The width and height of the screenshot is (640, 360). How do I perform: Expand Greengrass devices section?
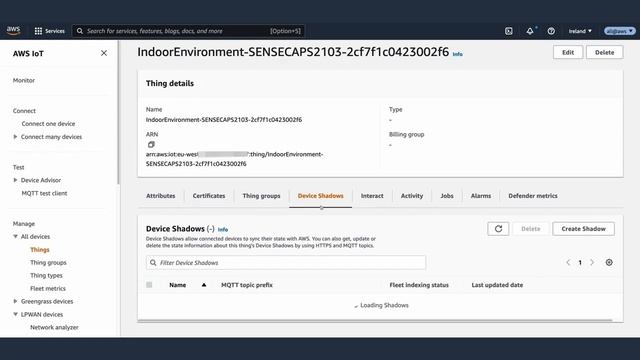[16, 301]
